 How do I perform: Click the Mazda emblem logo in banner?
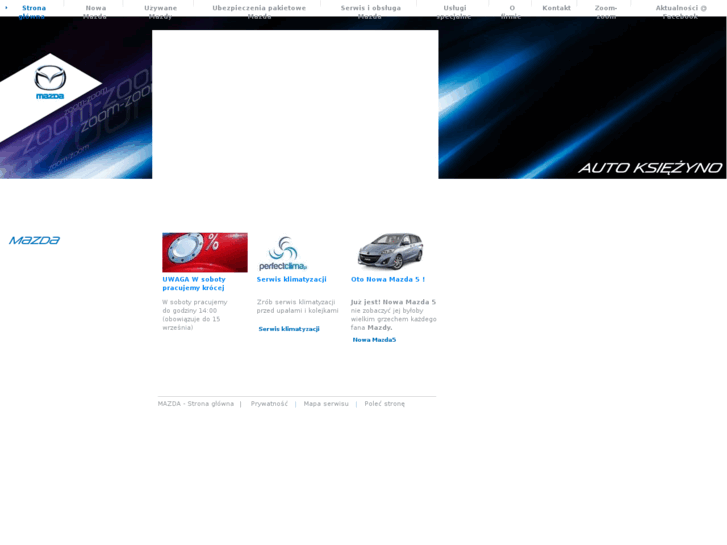point(50,82)
